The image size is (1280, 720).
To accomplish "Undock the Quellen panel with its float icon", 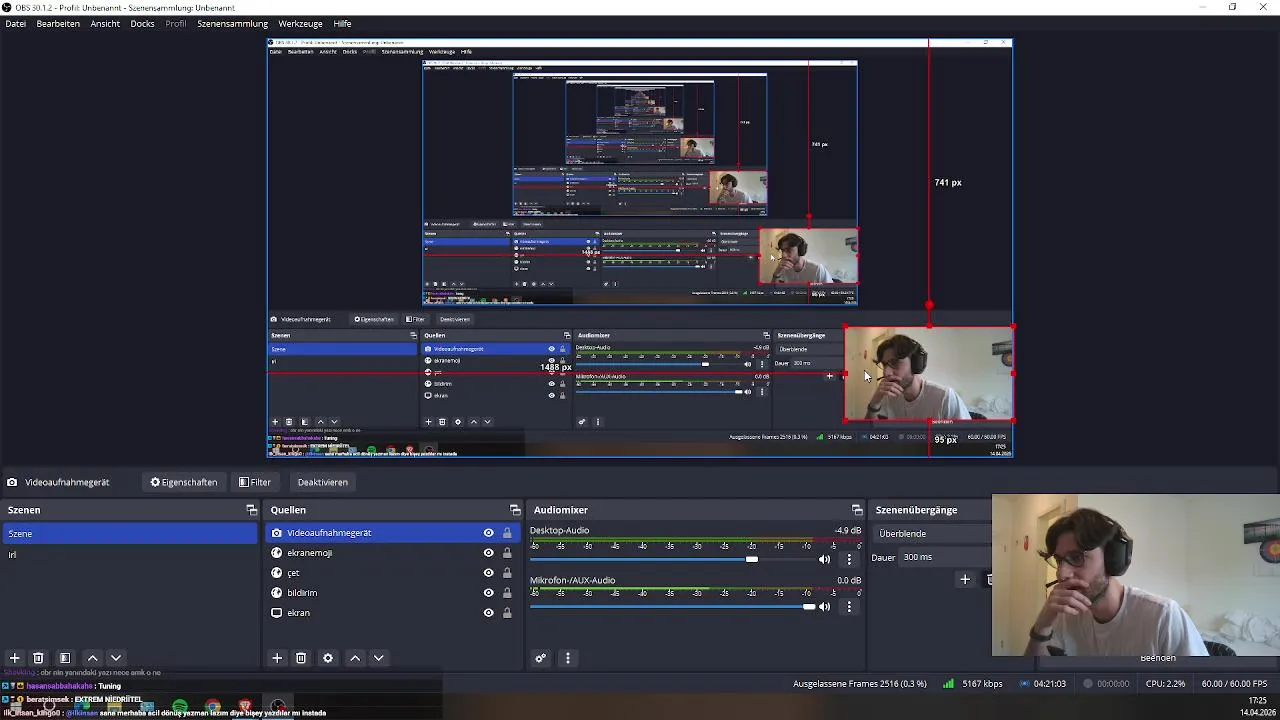I will [x=515, y=510].
